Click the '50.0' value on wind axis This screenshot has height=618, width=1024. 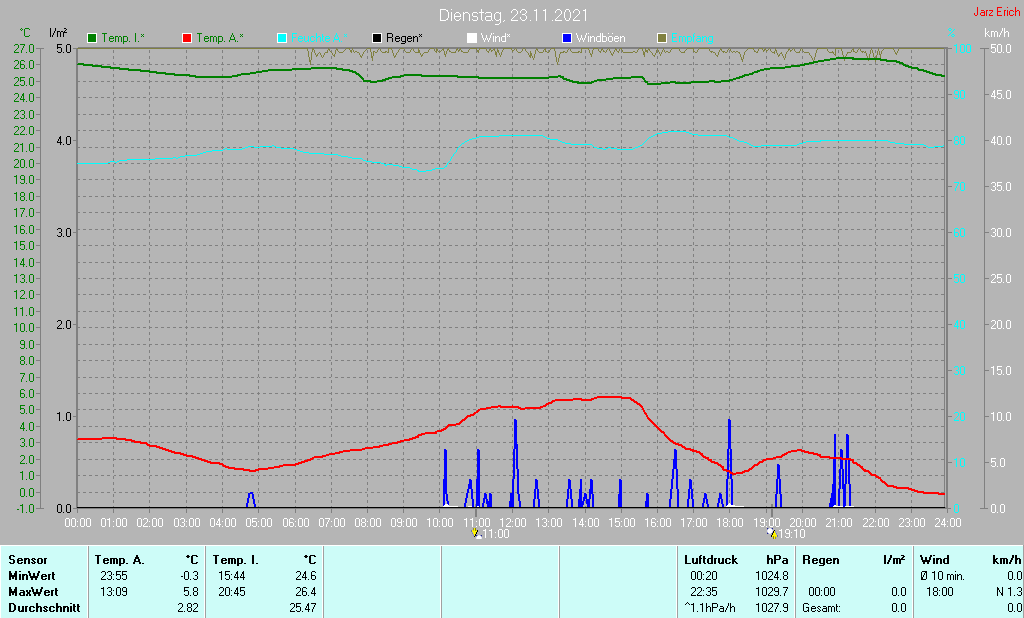(1000, 48)
